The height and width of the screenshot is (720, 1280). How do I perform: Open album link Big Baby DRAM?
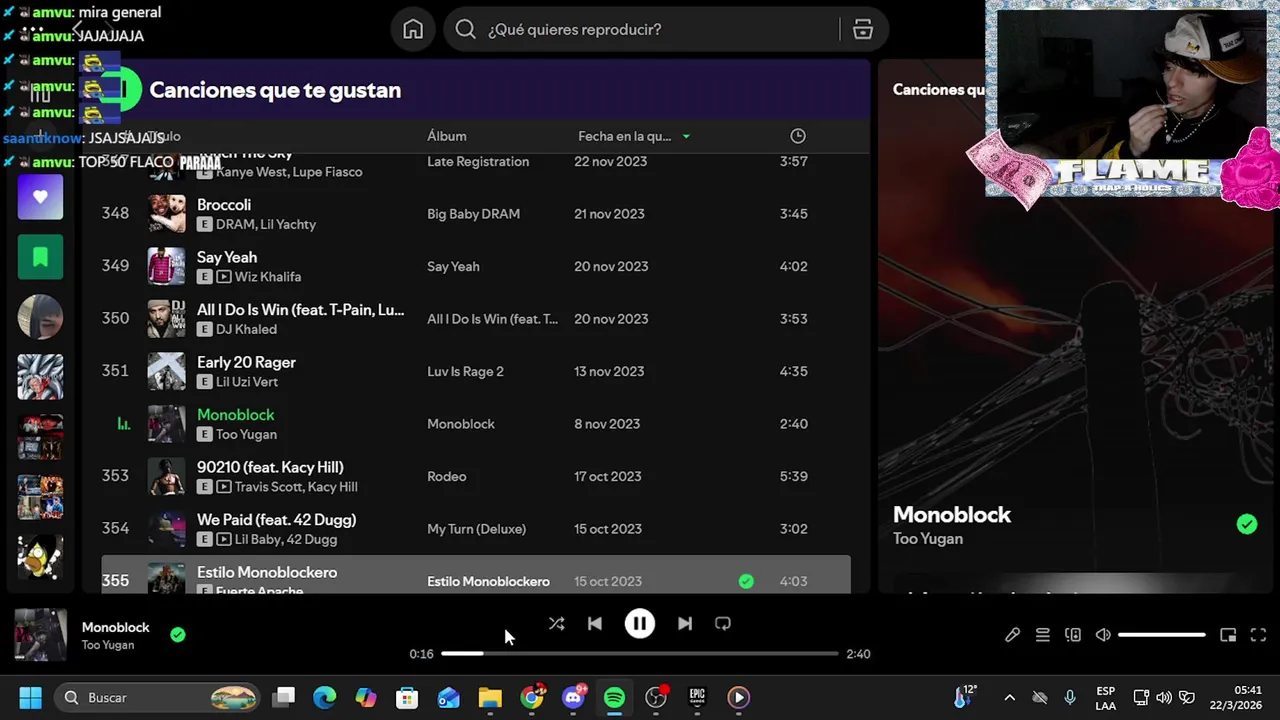[474, 214]
